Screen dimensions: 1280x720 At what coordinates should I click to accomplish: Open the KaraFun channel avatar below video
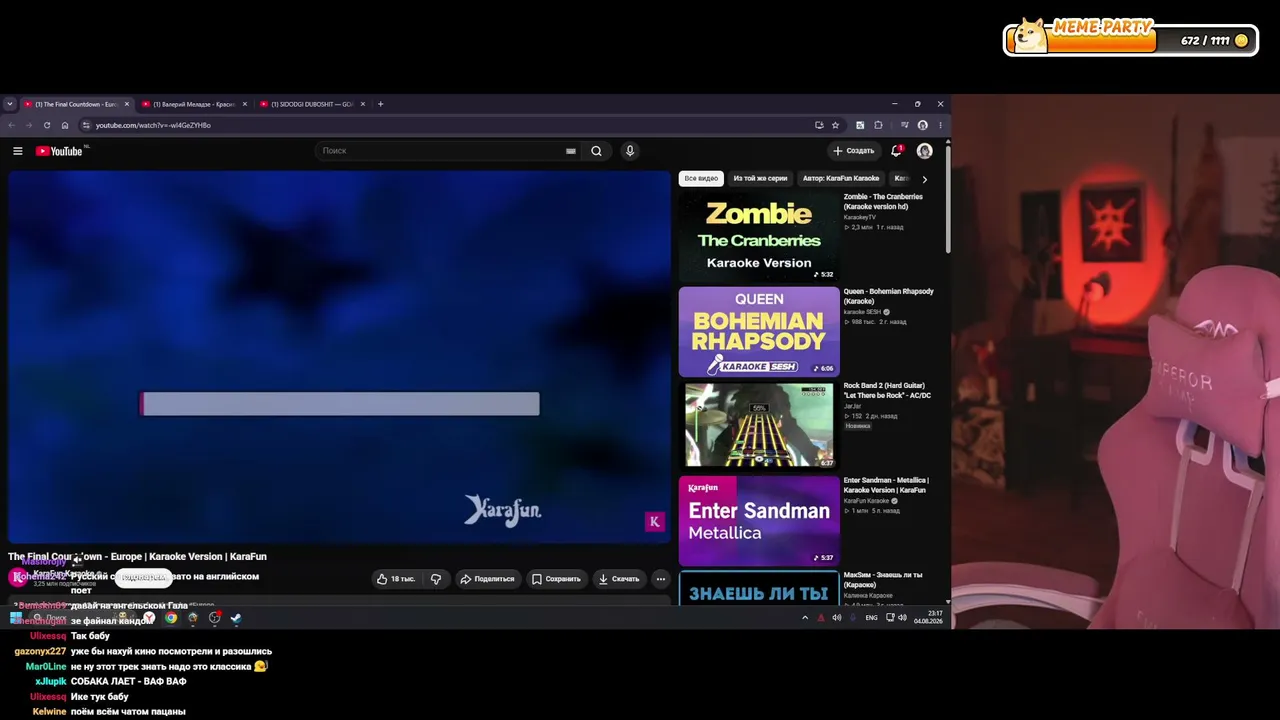click(18, 577)
